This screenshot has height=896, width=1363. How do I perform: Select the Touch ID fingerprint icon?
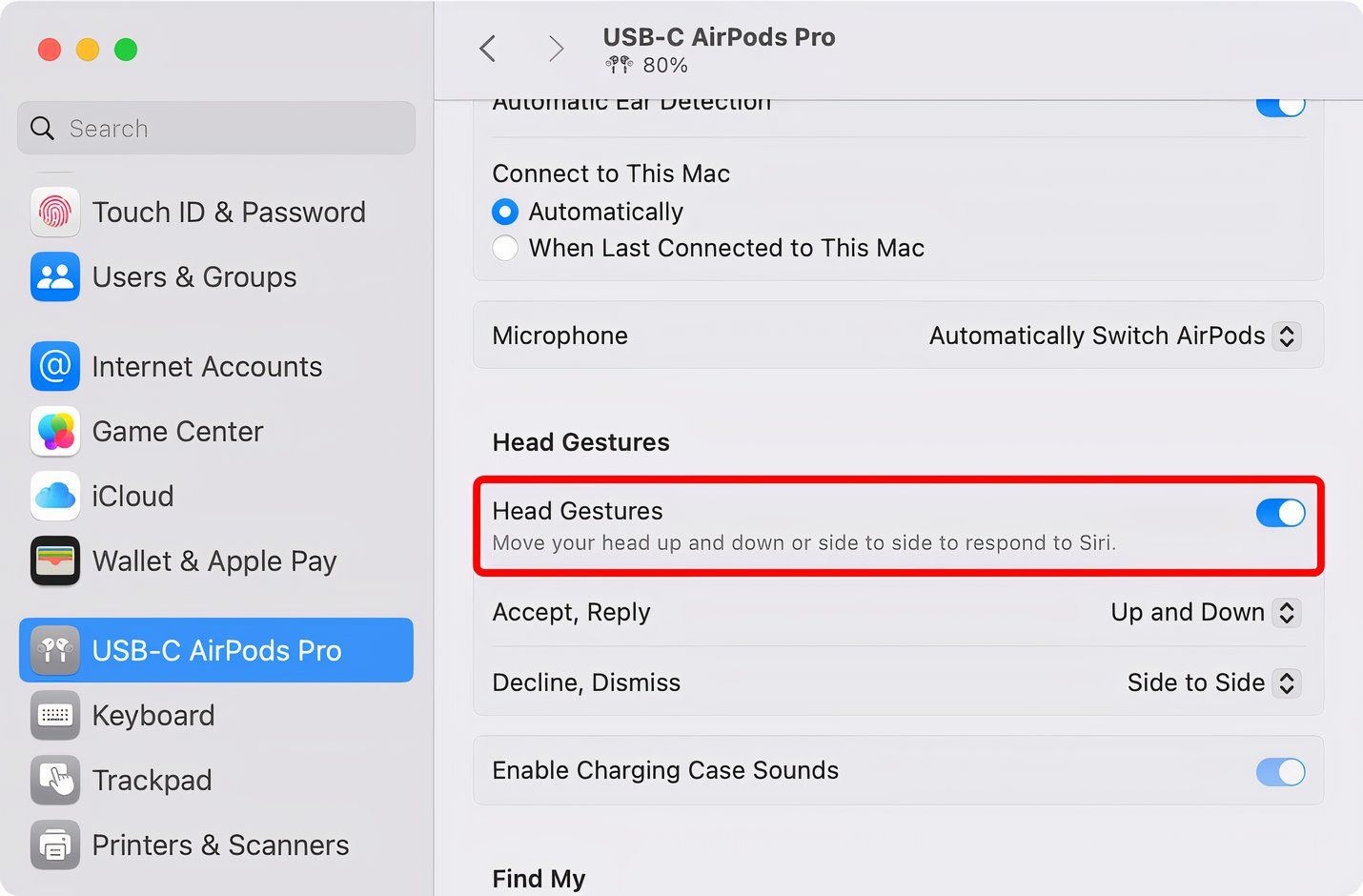[54, 212]
